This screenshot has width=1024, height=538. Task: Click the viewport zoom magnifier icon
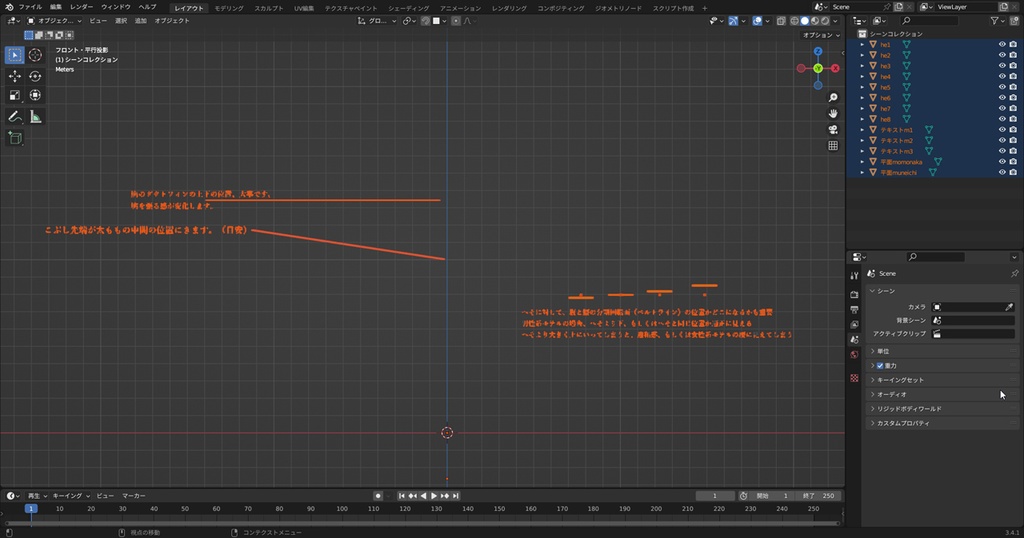(x=833, y=97)
